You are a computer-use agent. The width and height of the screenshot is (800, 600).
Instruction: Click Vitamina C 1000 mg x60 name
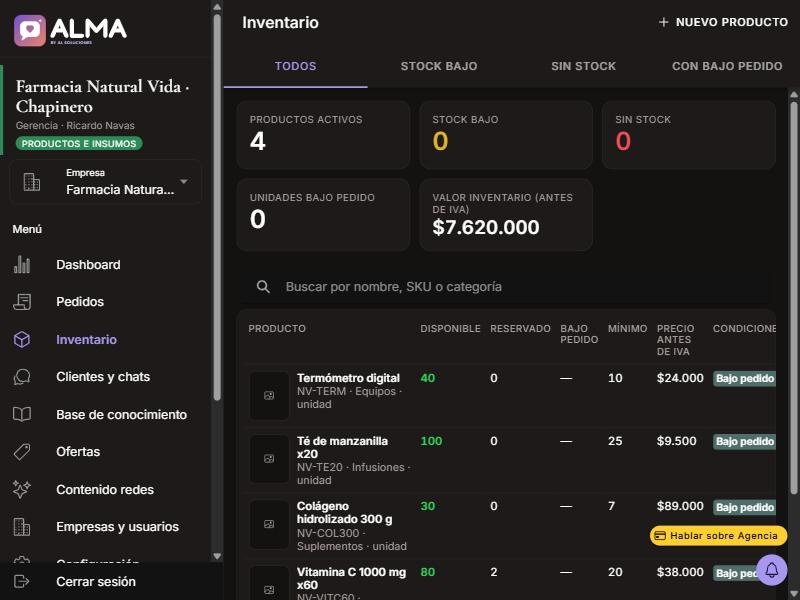click(x=352, y=579)
